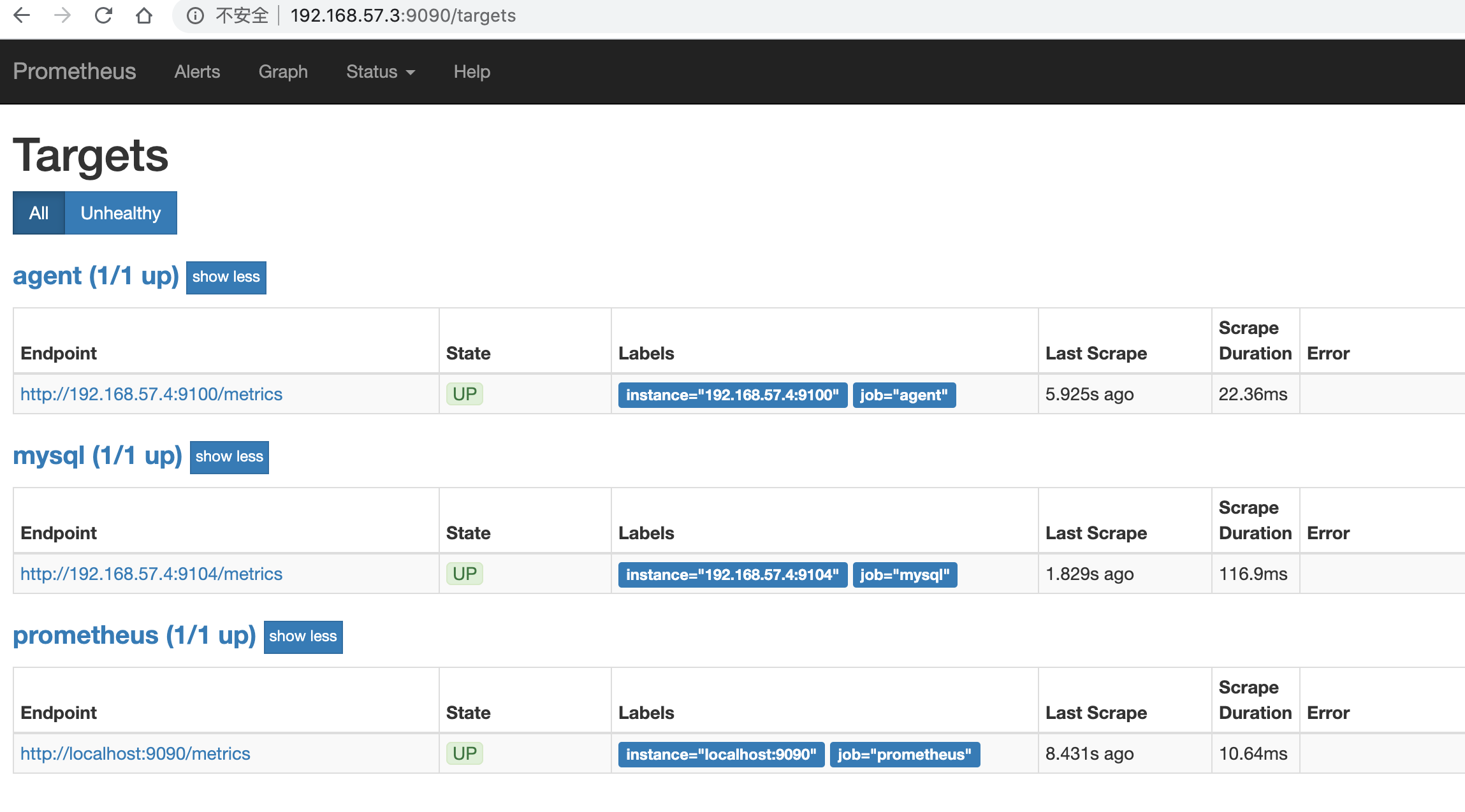This screenshot has height=812, width=1465.
Task: Select the Unhealthy filter button
Action: [x=120, y=213]
